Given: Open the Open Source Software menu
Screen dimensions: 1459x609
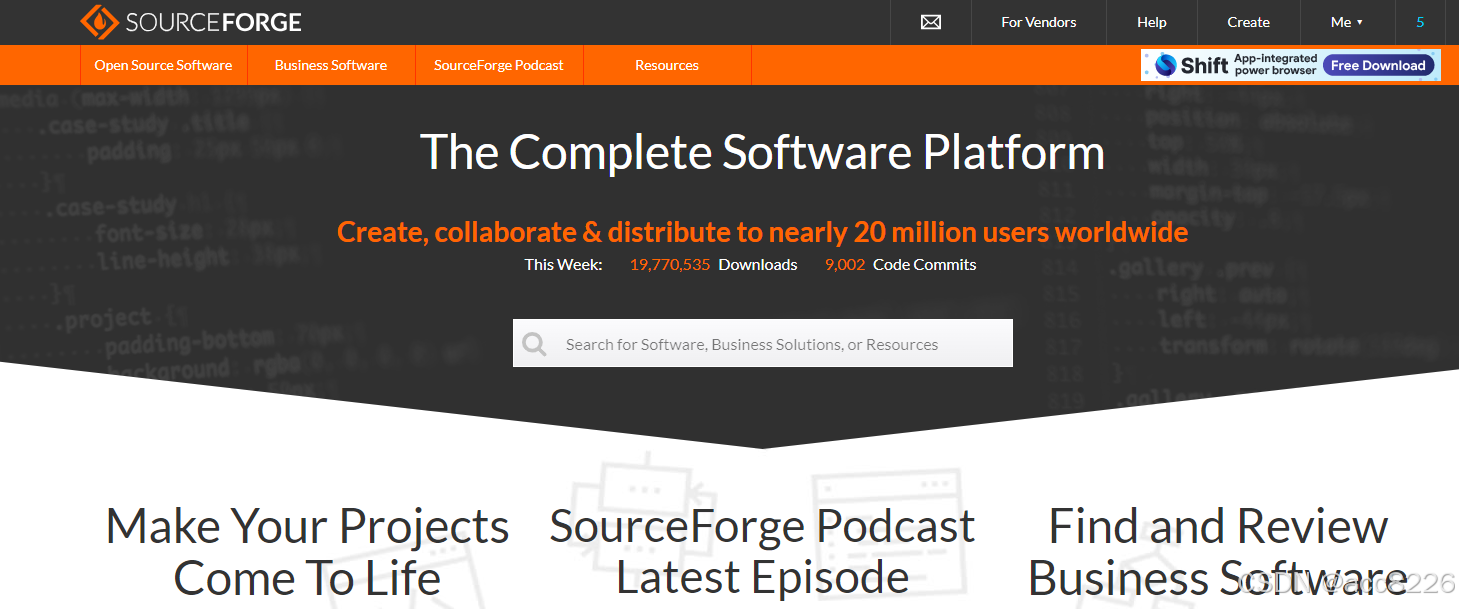Looking at the screenshot, I should coord(163,65).
